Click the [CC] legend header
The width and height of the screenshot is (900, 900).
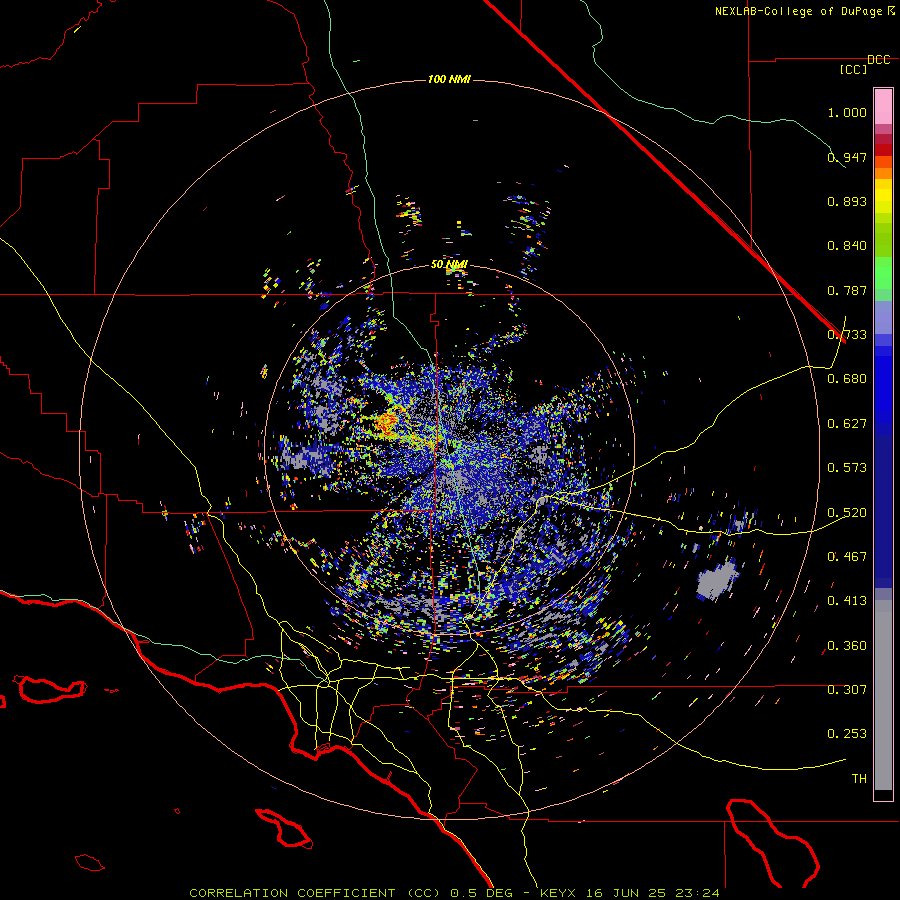tap(853, 69)
